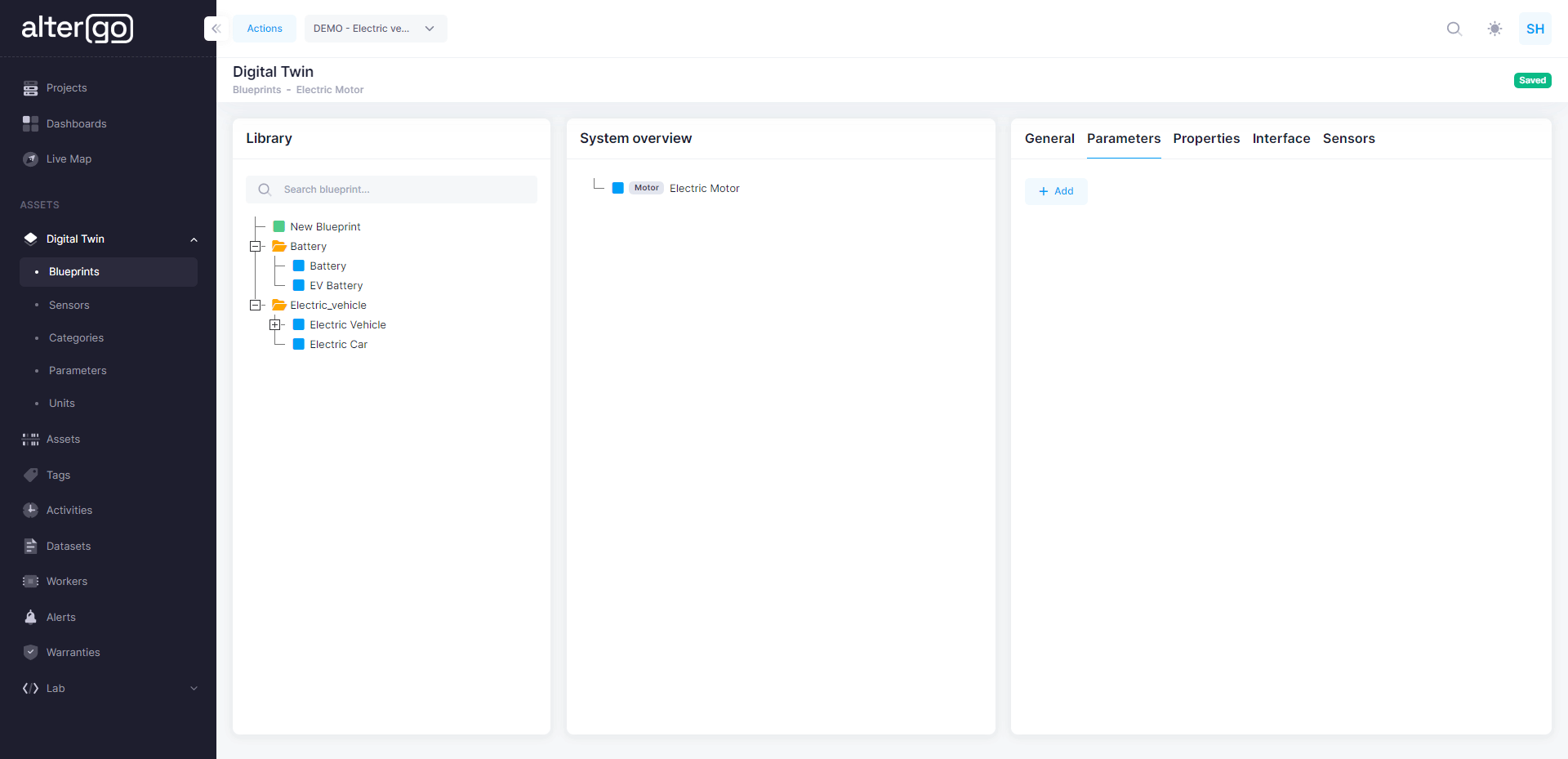The image size is (1568, 759).
Task: Collapse the Battery folder in library tree
Action: [x=256, y=247]
